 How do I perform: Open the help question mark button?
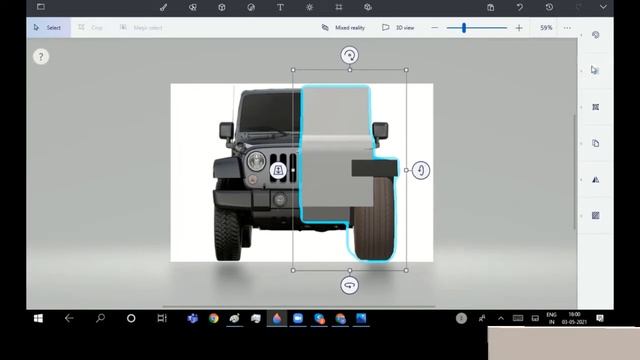tap(41, 56)
